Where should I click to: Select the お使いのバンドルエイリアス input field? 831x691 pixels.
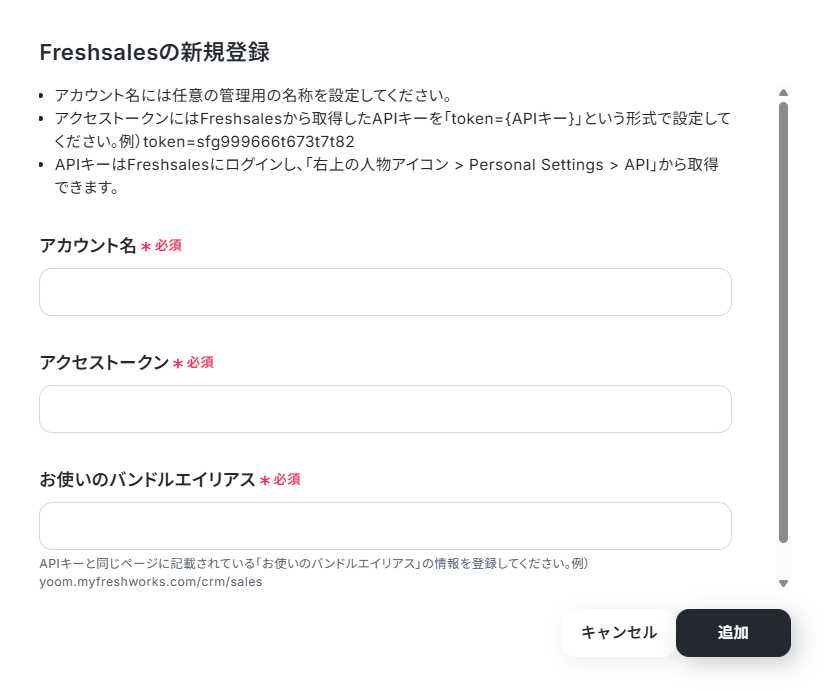click(385, 526)
